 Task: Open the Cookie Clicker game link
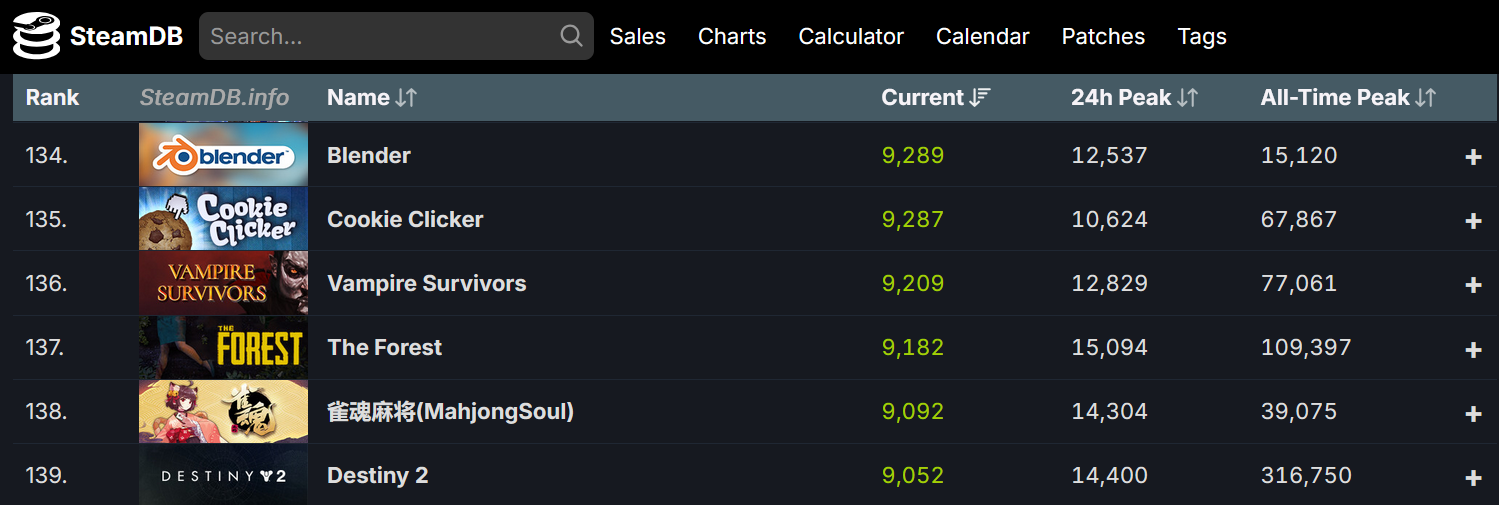(405, 219)
